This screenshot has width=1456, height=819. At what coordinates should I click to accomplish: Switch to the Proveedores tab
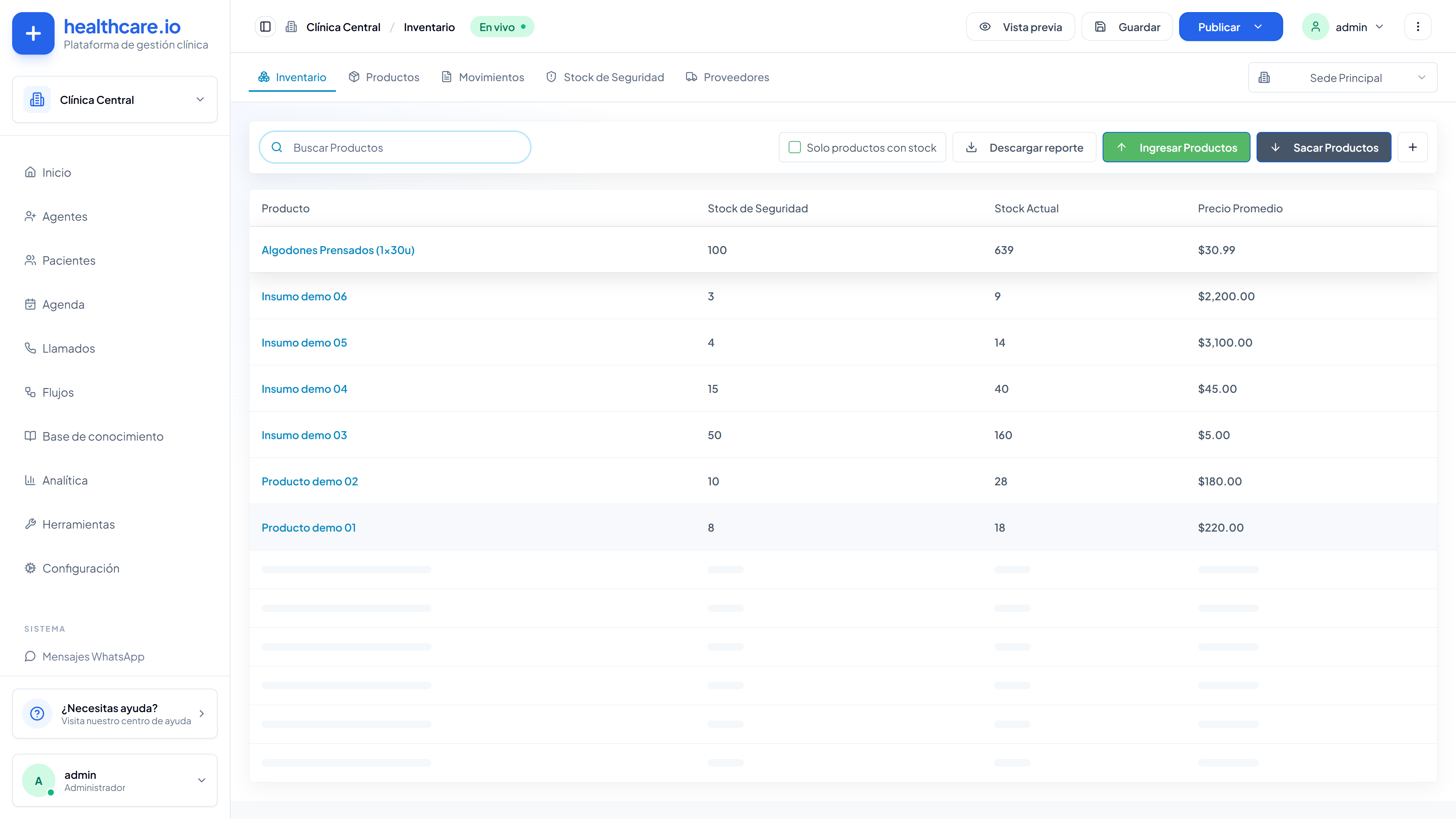coord(727,77)
